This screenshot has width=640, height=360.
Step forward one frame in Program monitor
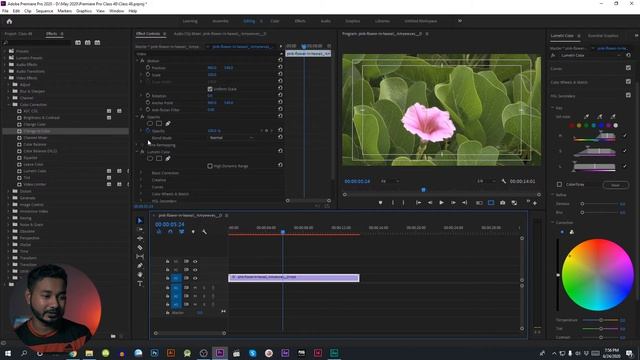(453, 202)
